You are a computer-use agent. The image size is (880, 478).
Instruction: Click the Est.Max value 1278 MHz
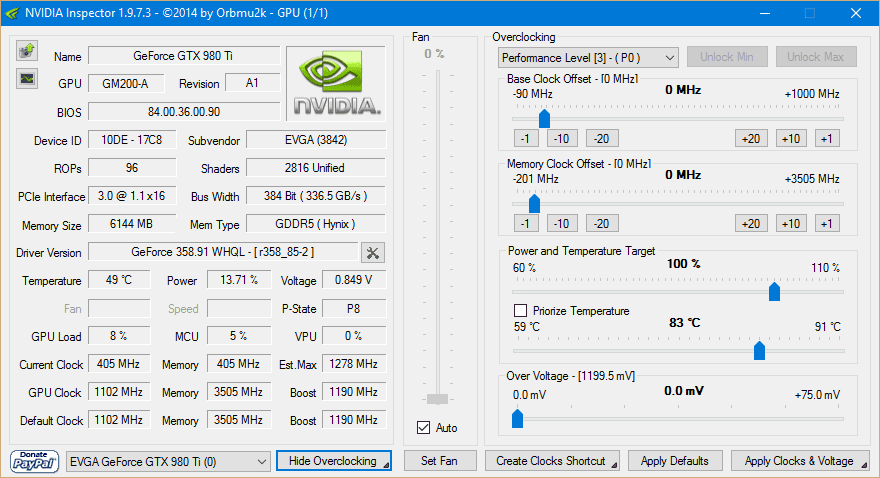(x=354, y=364)
